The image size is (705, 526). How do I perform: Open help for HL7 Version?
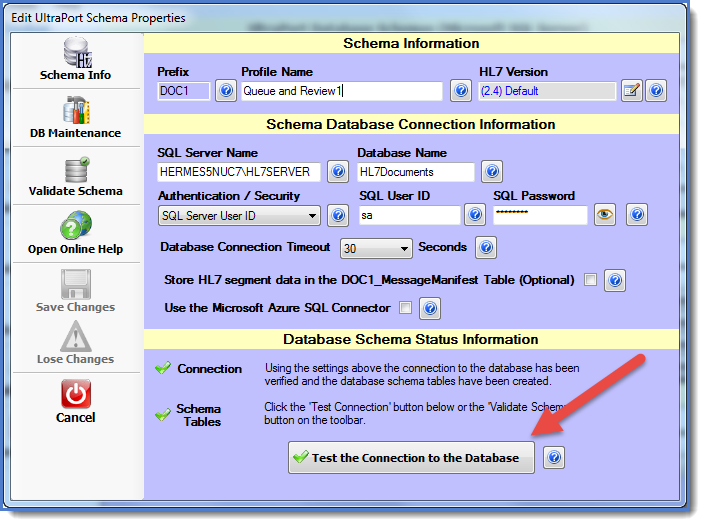[x=656, y=91]
